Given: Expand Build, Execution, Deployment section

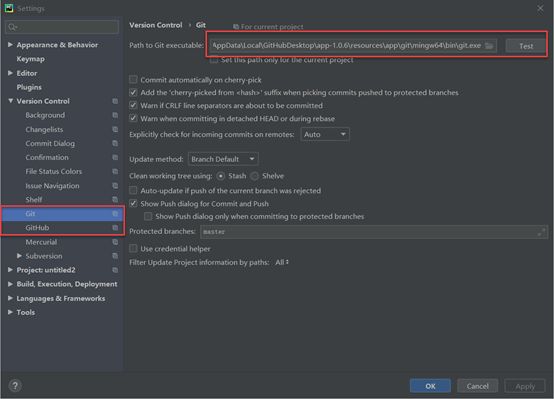Looking at the screenshot, I should click(10, 284).
